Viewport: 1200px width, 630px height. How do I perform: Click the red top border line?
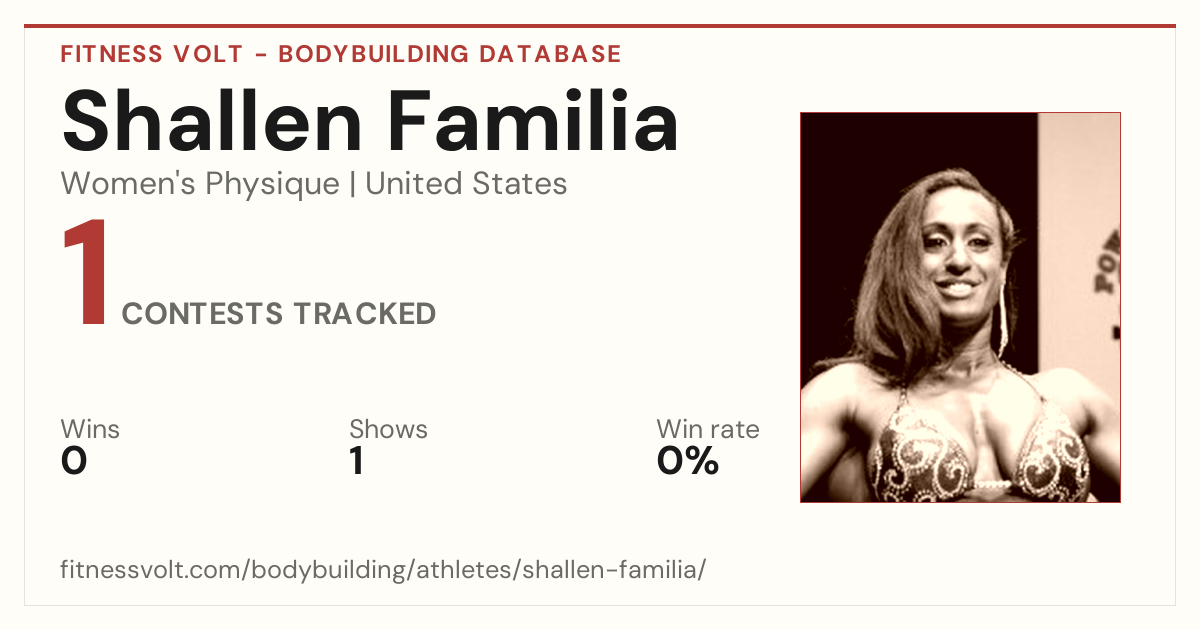point(600,26)
